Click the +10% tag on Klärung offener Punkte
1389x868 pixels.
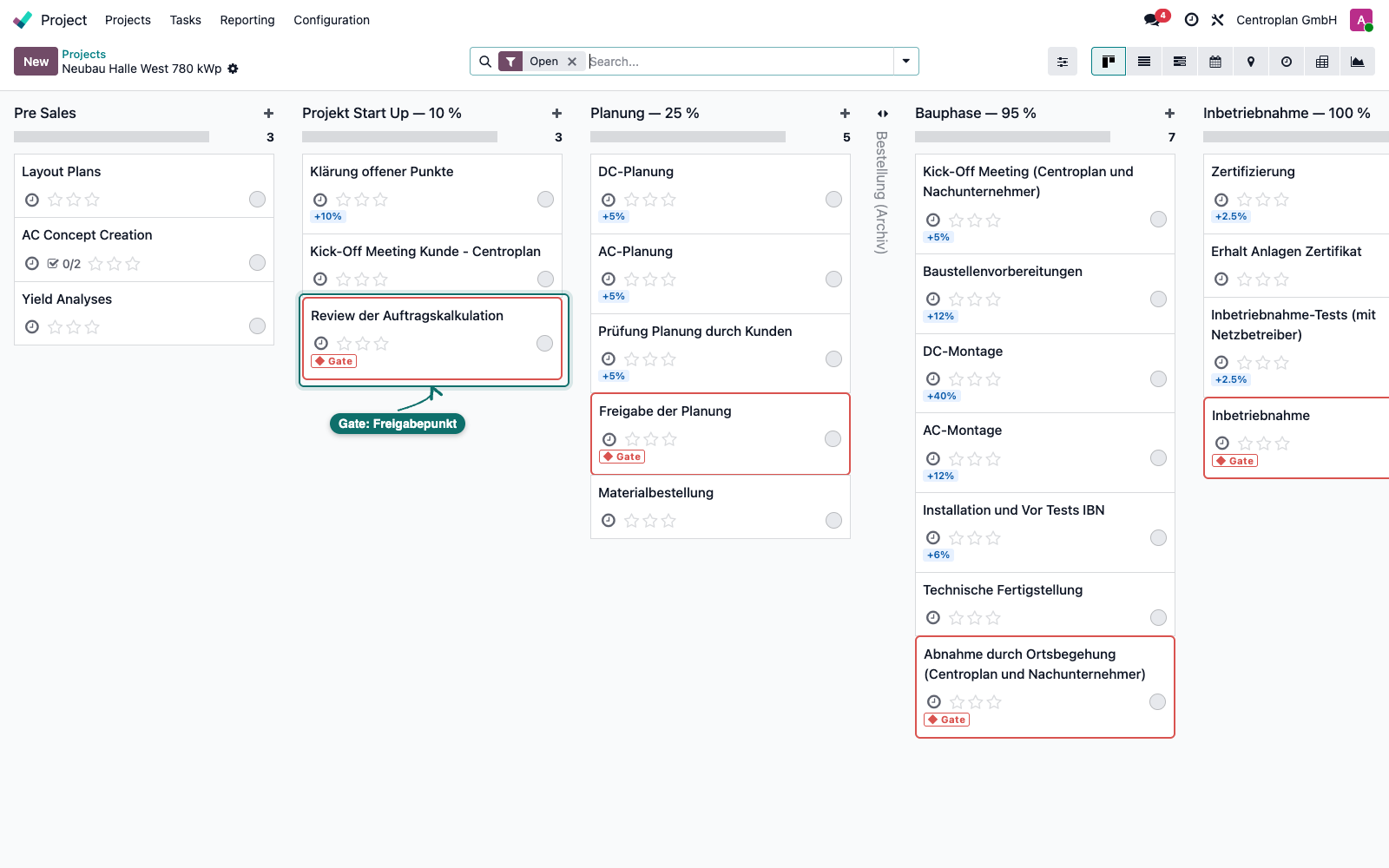328,217
